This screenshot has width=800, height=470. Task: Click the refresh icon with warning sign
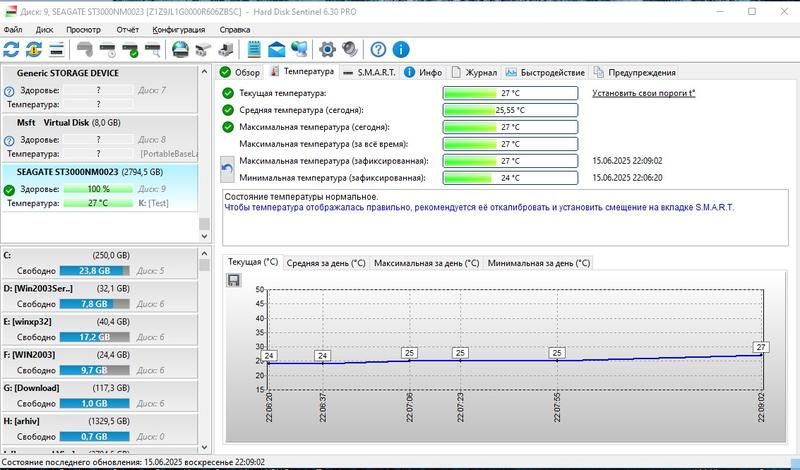tap(34, 50)
